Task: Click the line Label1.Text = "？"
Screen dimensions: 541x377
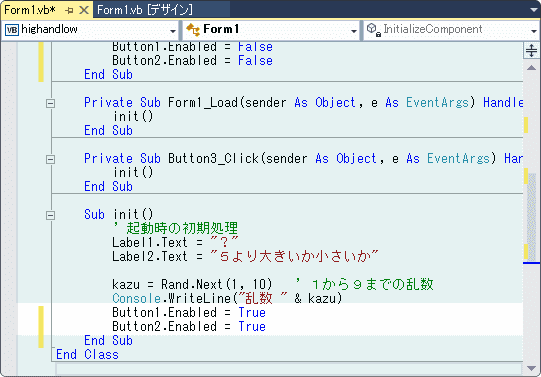Action: [175, 242]
